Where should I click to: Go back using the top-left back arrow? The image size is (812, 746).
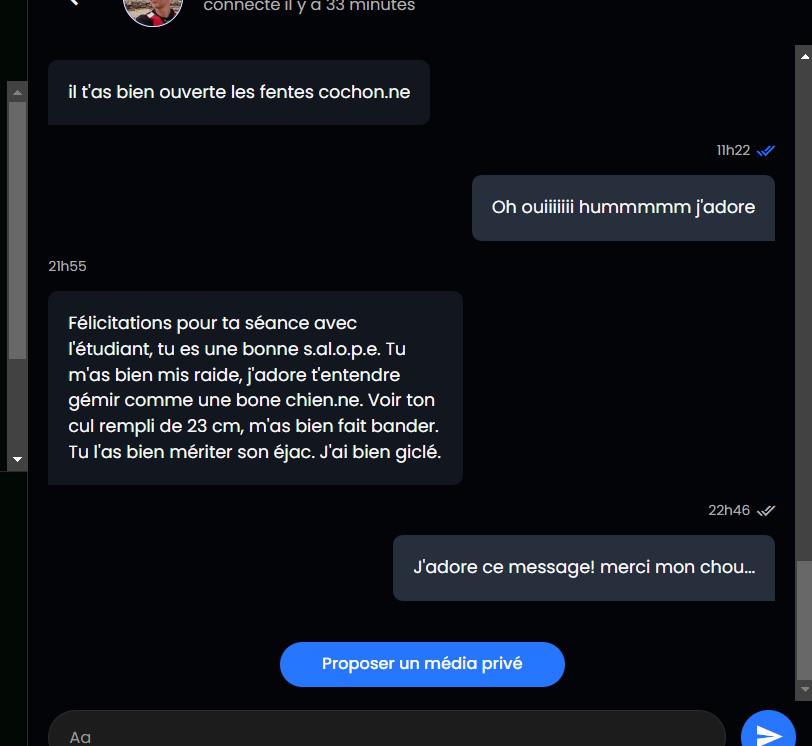[74, 2]
